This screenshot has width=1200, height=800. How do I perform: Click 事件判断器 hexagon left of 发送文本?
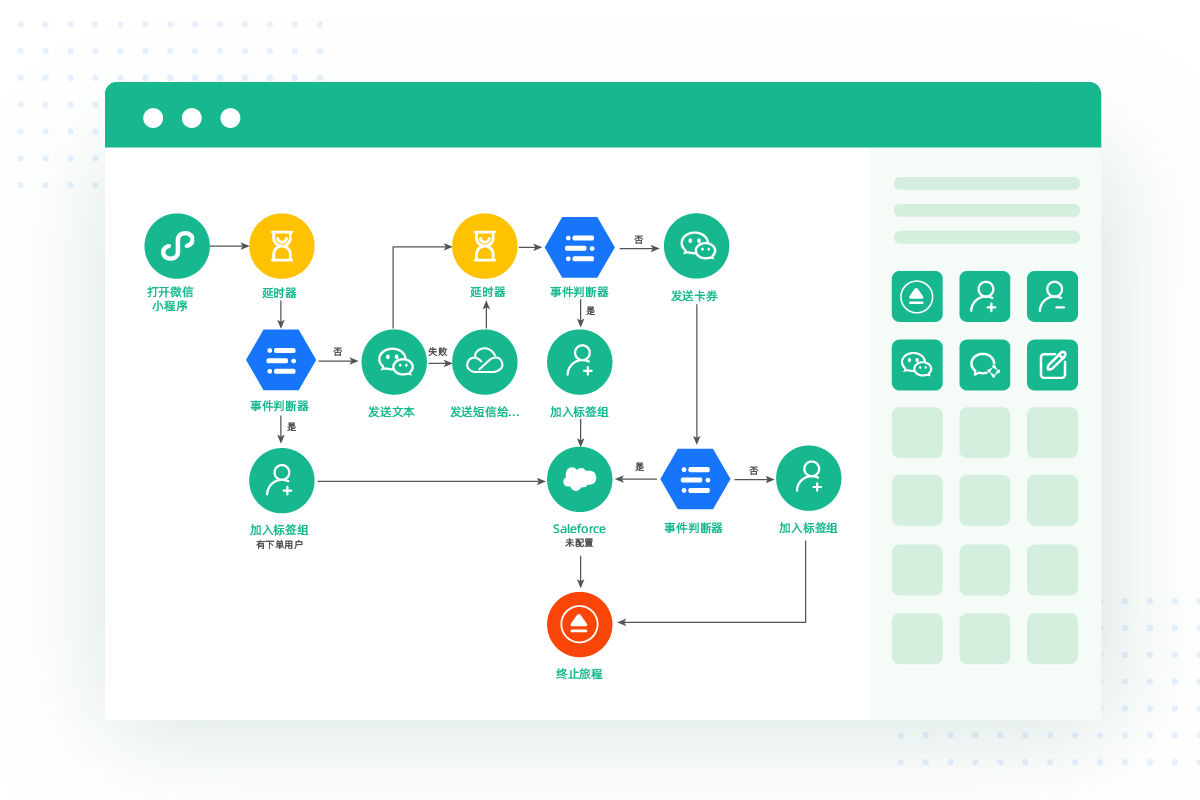click(x=281, y=360)
